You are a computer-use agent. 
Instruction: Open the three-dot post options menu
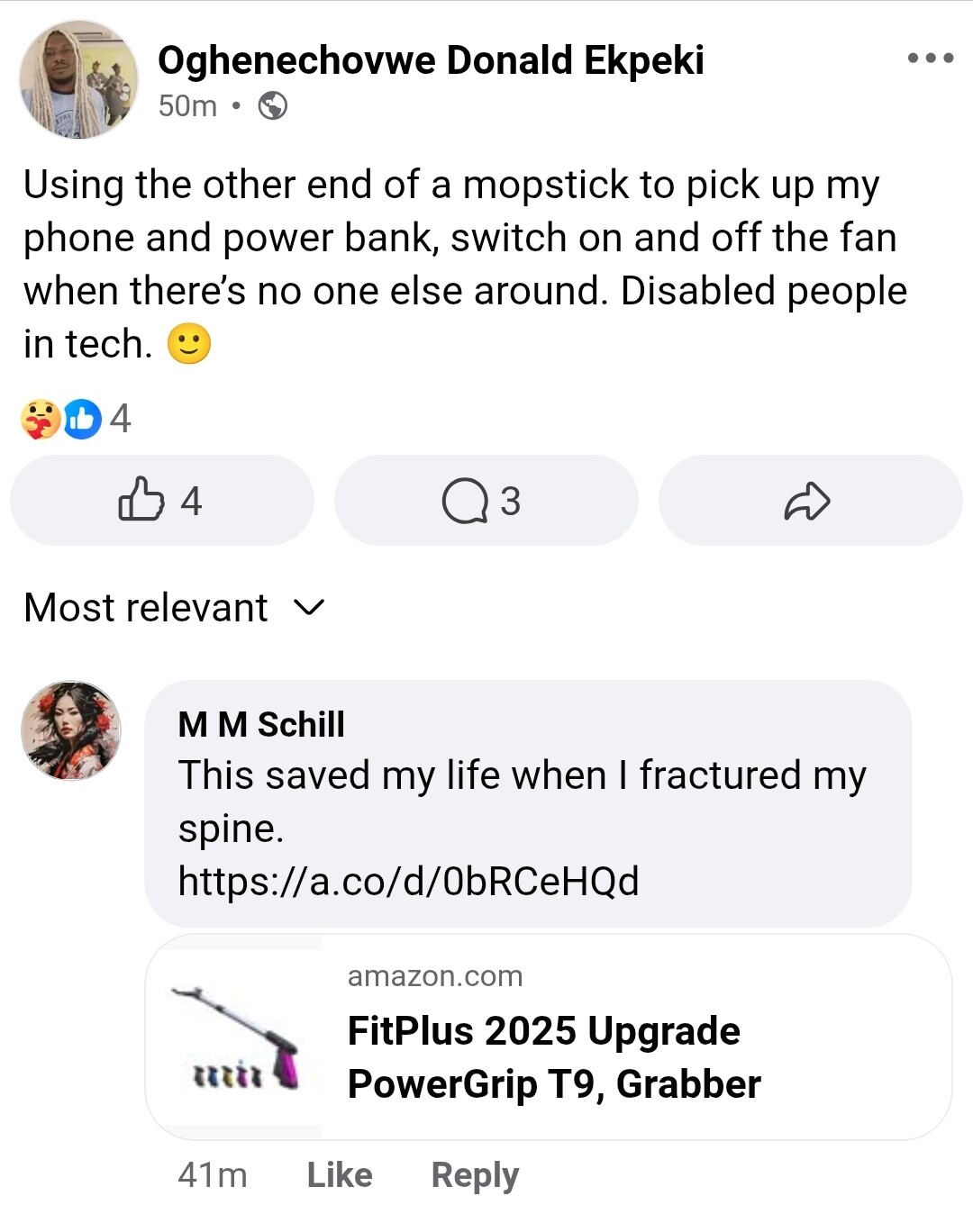pyautogui.click(x=930, y=59)
